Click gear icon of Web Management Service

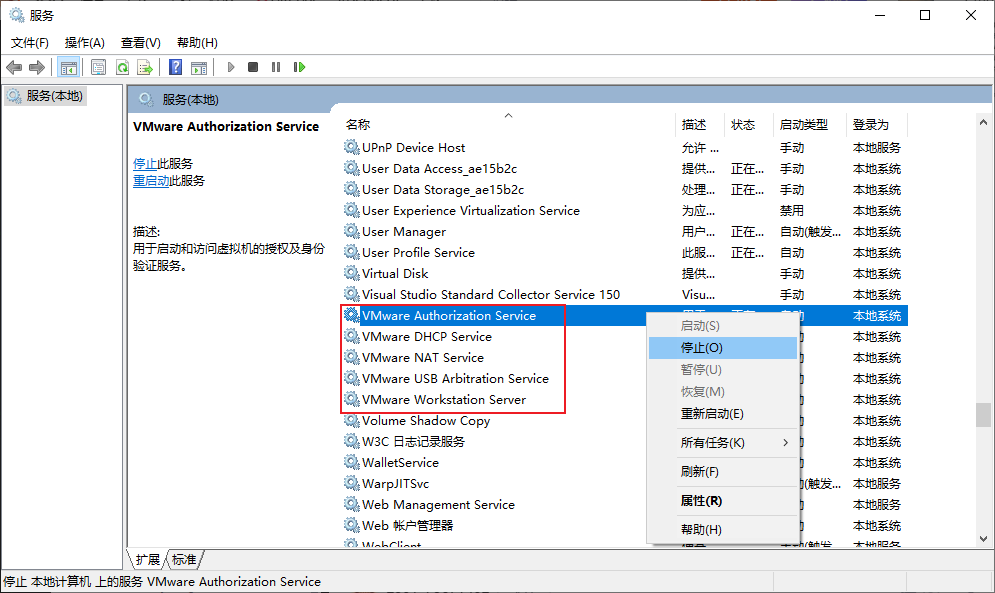[x=352, y=504]
